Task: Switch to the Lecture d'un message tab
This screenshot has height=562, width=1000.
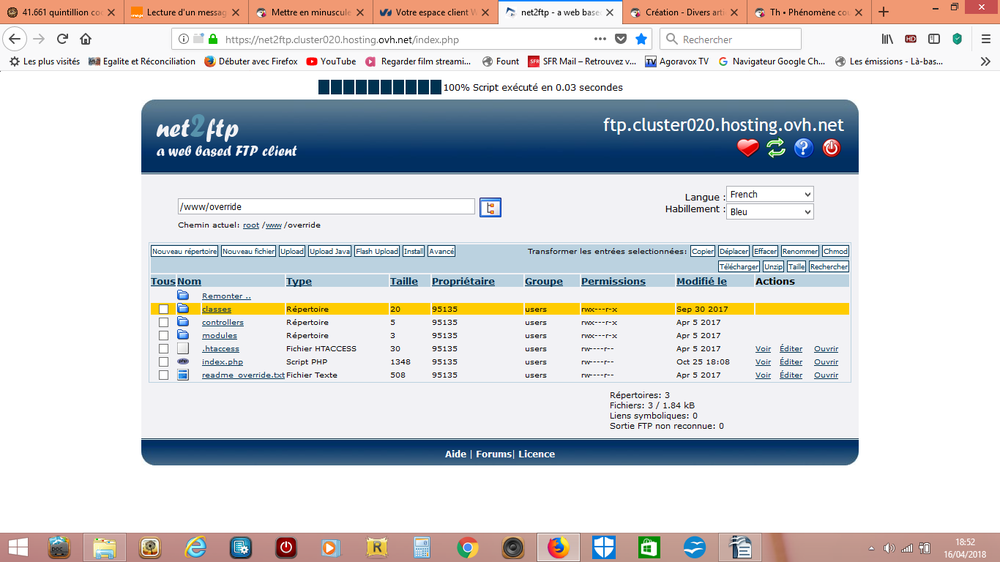Action: point(186,12)
